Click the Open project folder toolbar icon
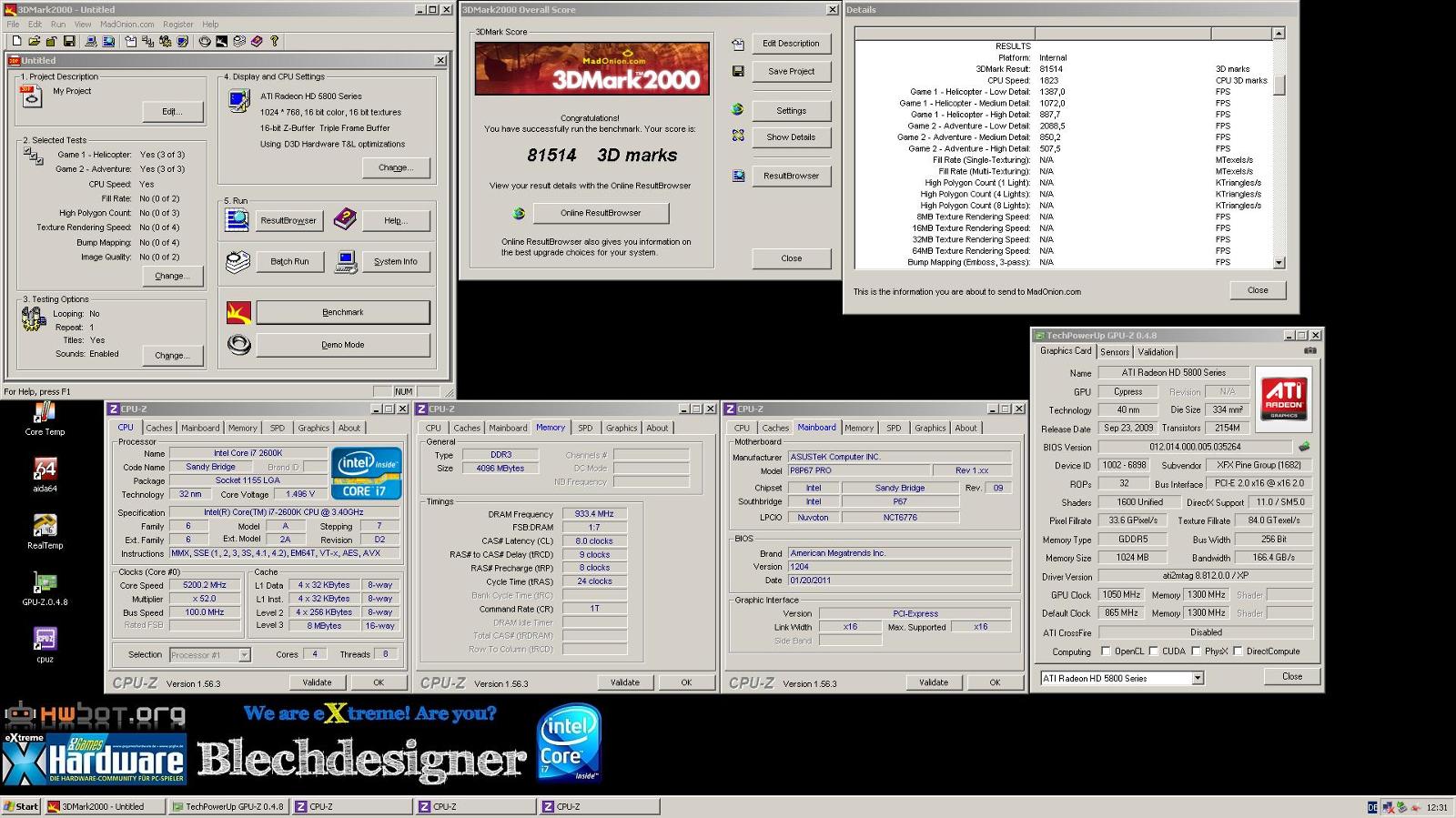The image size is (1456, 818). coord(34,41)
